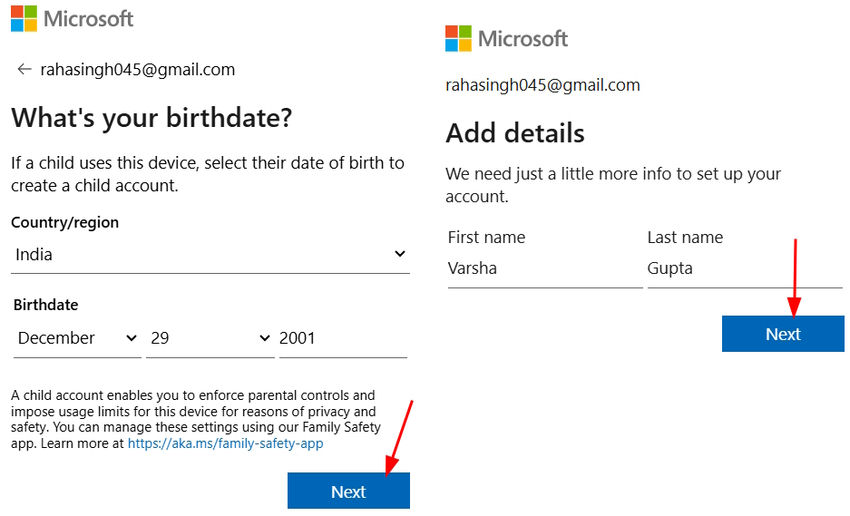Click the Country/region label
The height and width of the screenshot is (516, 850).
pyautogui.click(x=65, y=223)
